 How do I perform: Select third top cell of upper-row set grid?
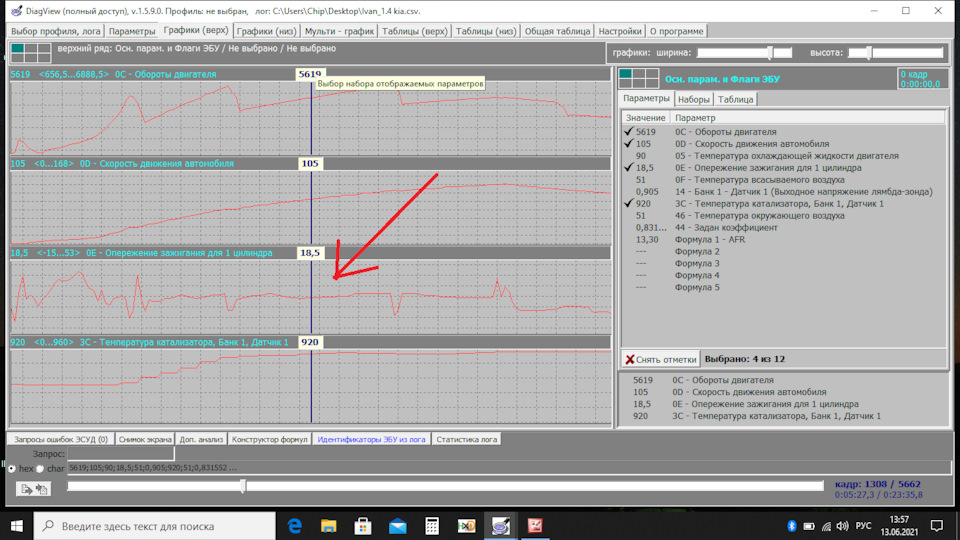coord(43,48)
